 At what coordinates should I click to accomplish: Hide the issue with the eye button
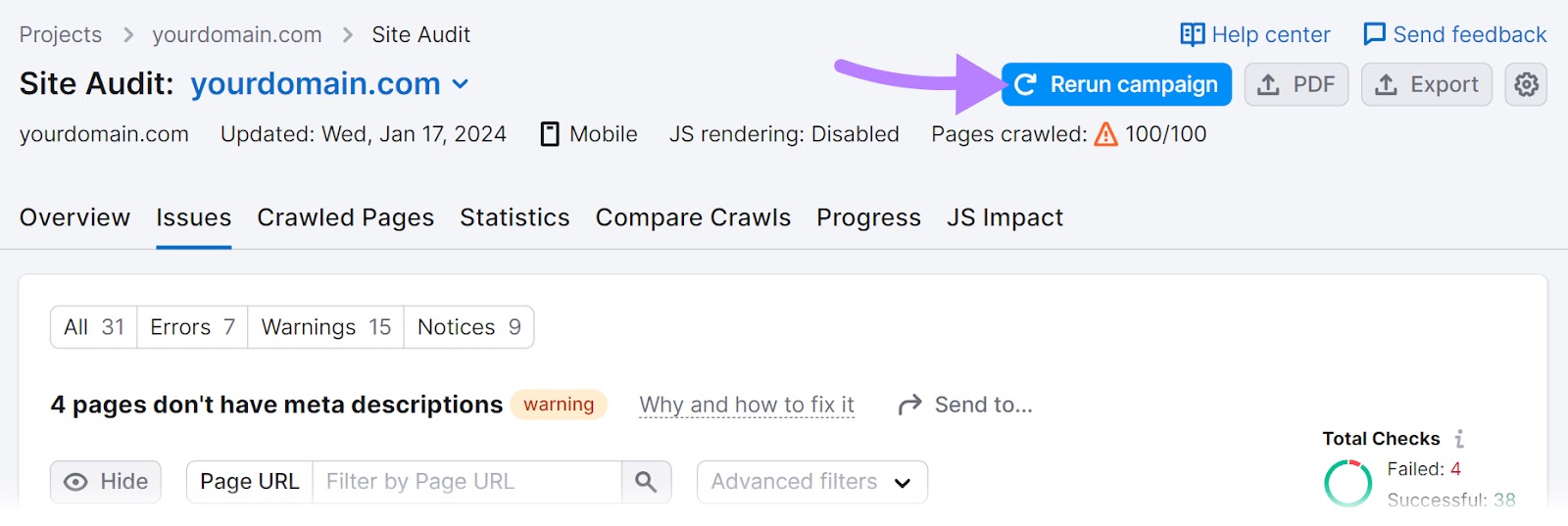[x=106, y=482]
